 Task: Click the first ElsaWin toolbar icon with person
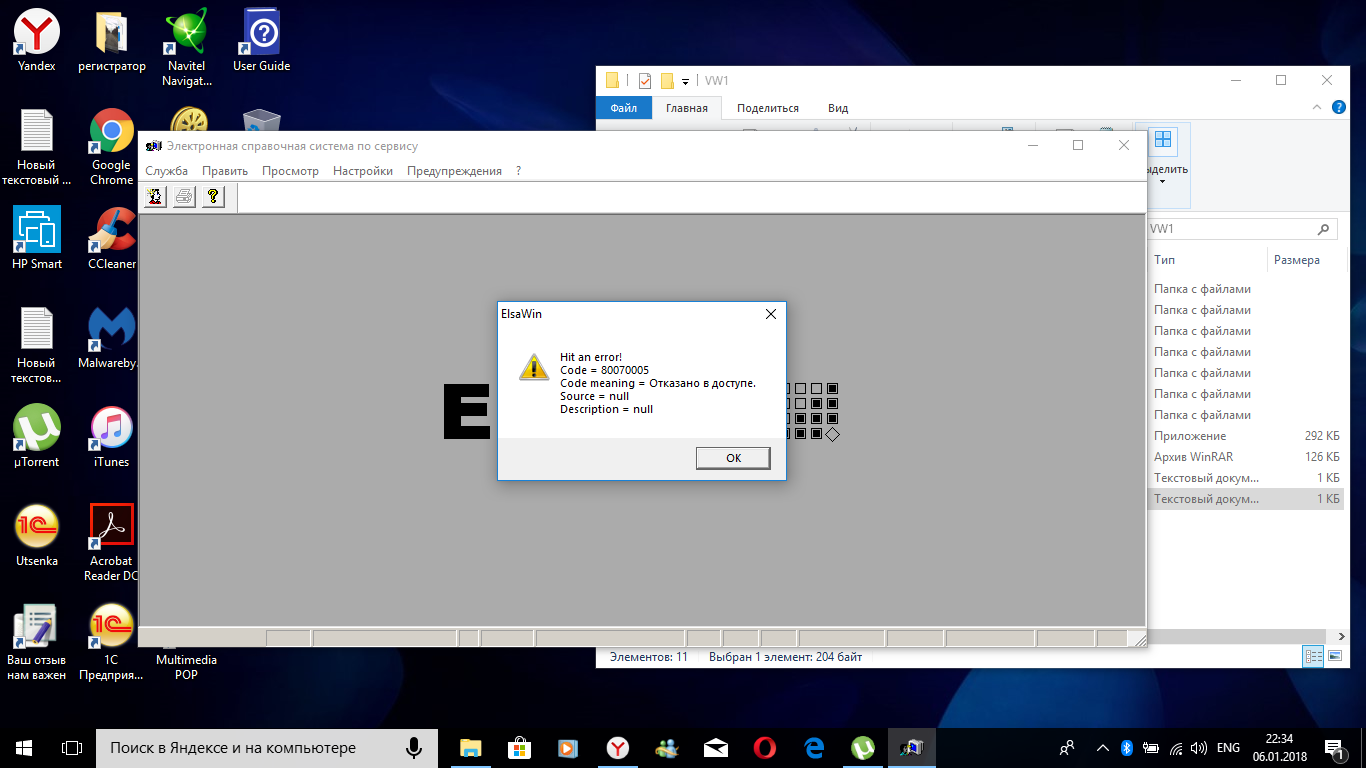coord(156,197)
